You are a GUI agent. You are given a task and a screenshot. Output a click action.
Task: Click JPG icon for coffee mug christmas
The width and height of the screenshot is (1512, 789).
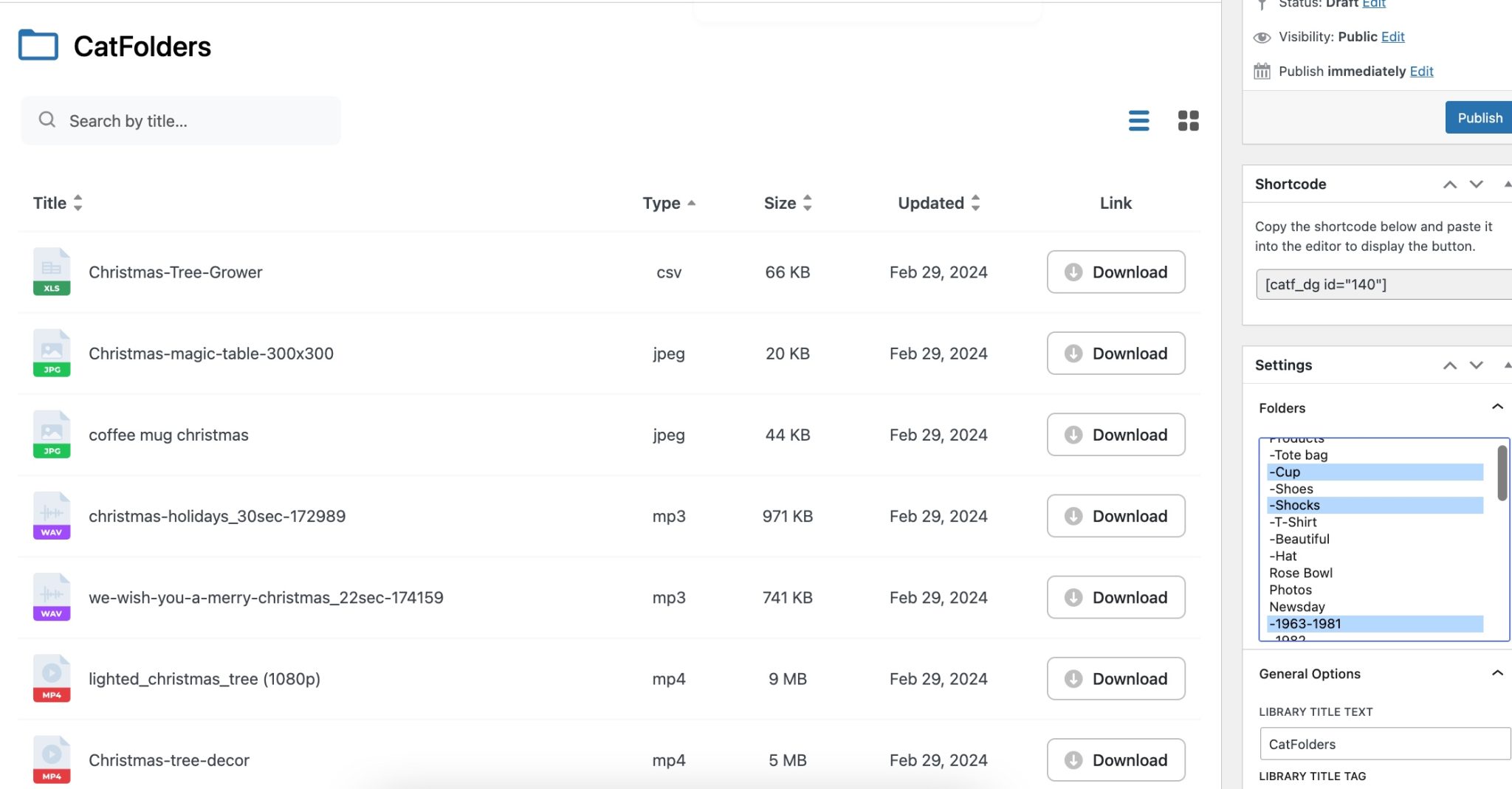tap(52, 434)
